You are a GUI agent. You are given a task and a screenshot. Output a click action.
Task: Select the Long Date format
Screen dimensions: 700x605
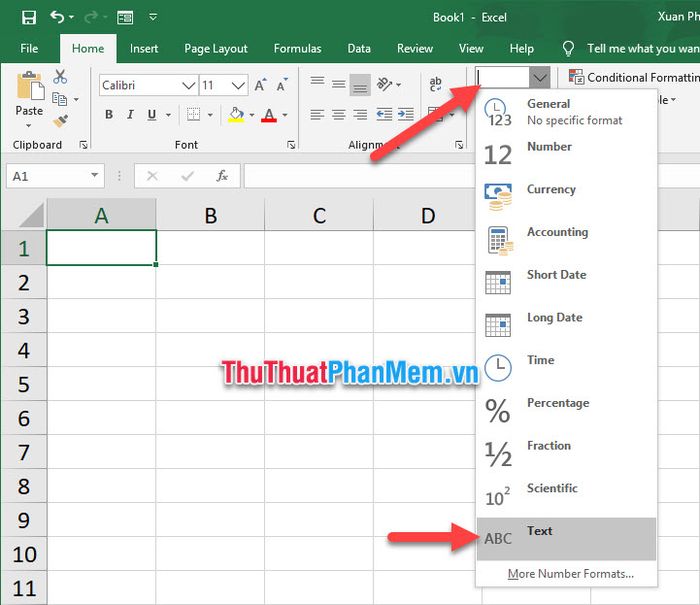(x=566, y=325)
